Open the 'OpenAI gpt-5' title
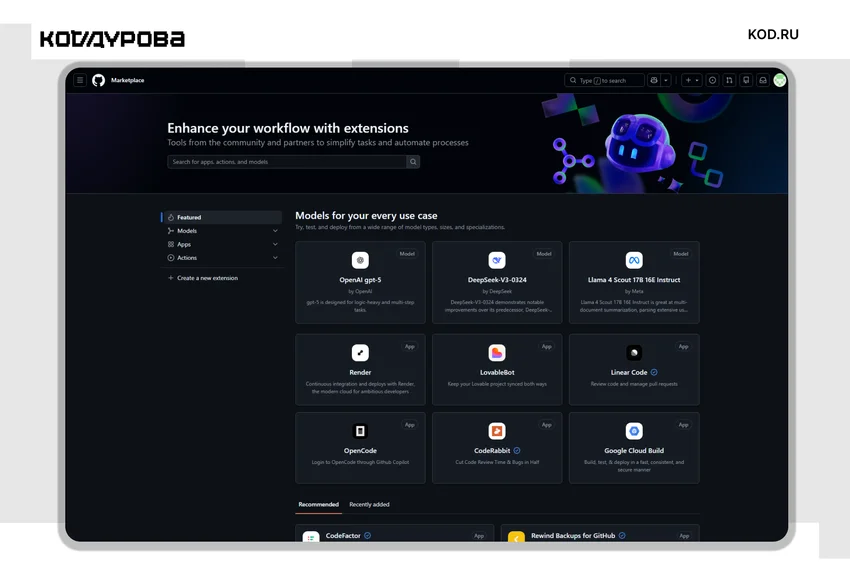 pyautogui.click(x=360, y=280)
